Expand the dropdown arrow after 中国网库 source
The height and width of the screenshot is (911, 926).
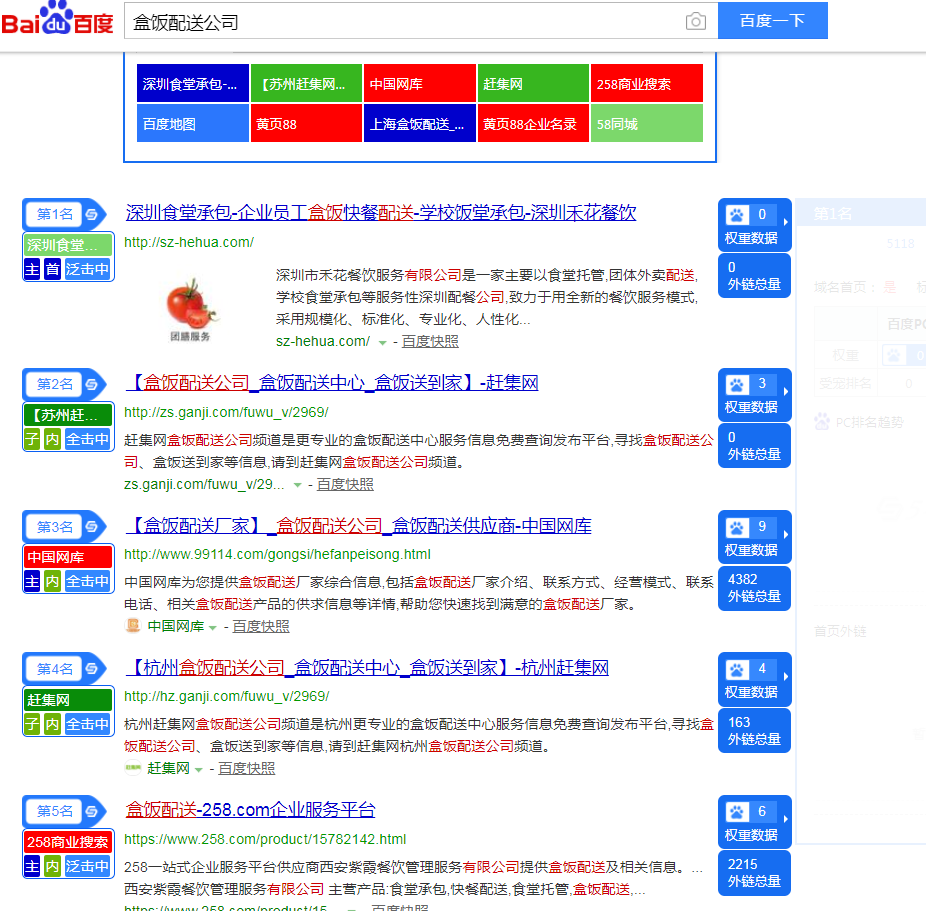[x=213, y=627]
